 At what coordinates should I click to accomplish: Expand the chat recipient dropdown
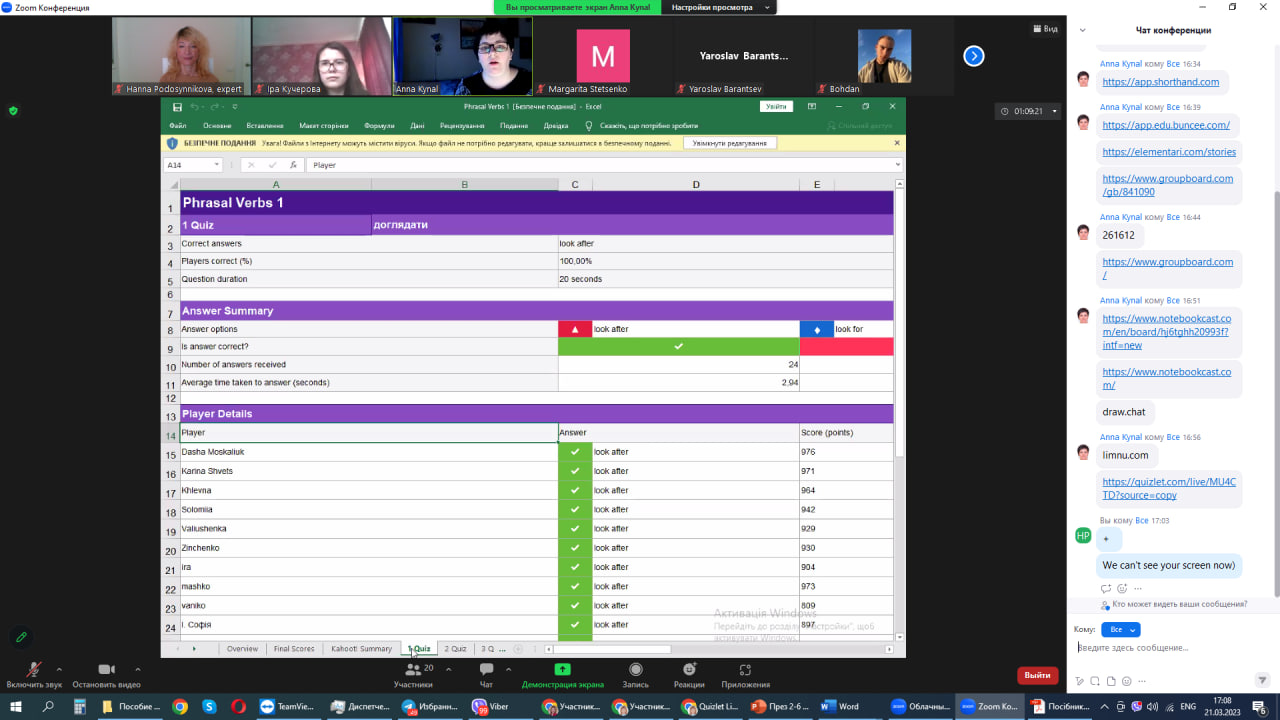point(1120,630)
